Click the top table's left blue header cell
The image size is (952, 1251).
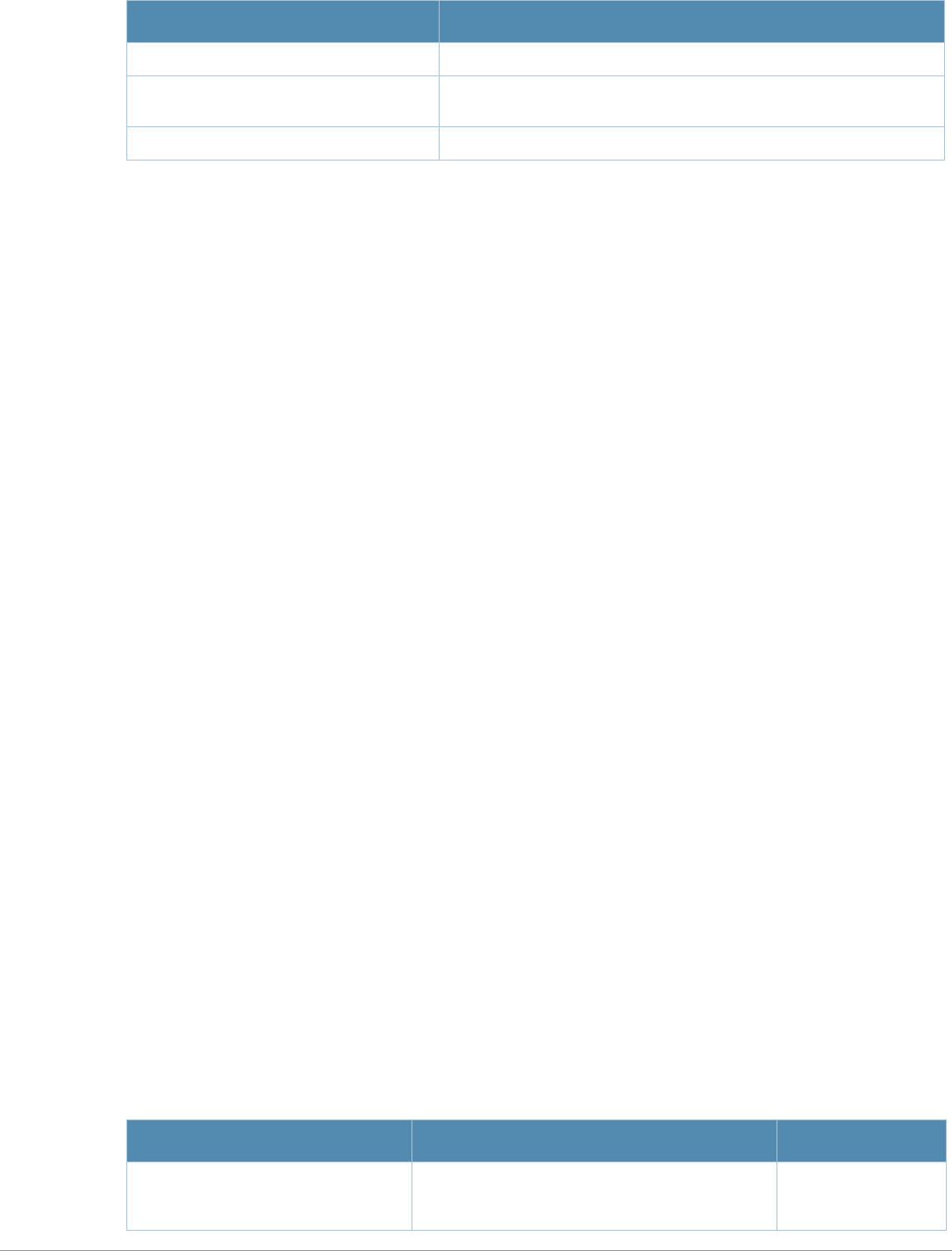coord(283,22)
